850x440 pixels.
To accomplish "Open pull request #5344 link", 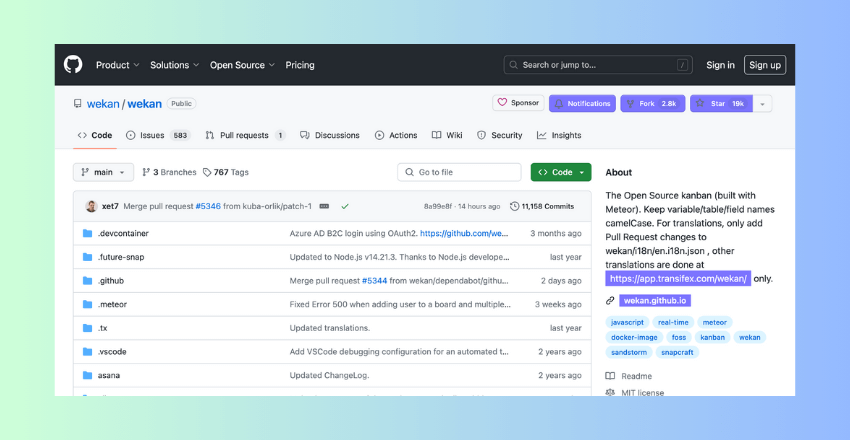I will pyautogui.click(x=374, y=281).
